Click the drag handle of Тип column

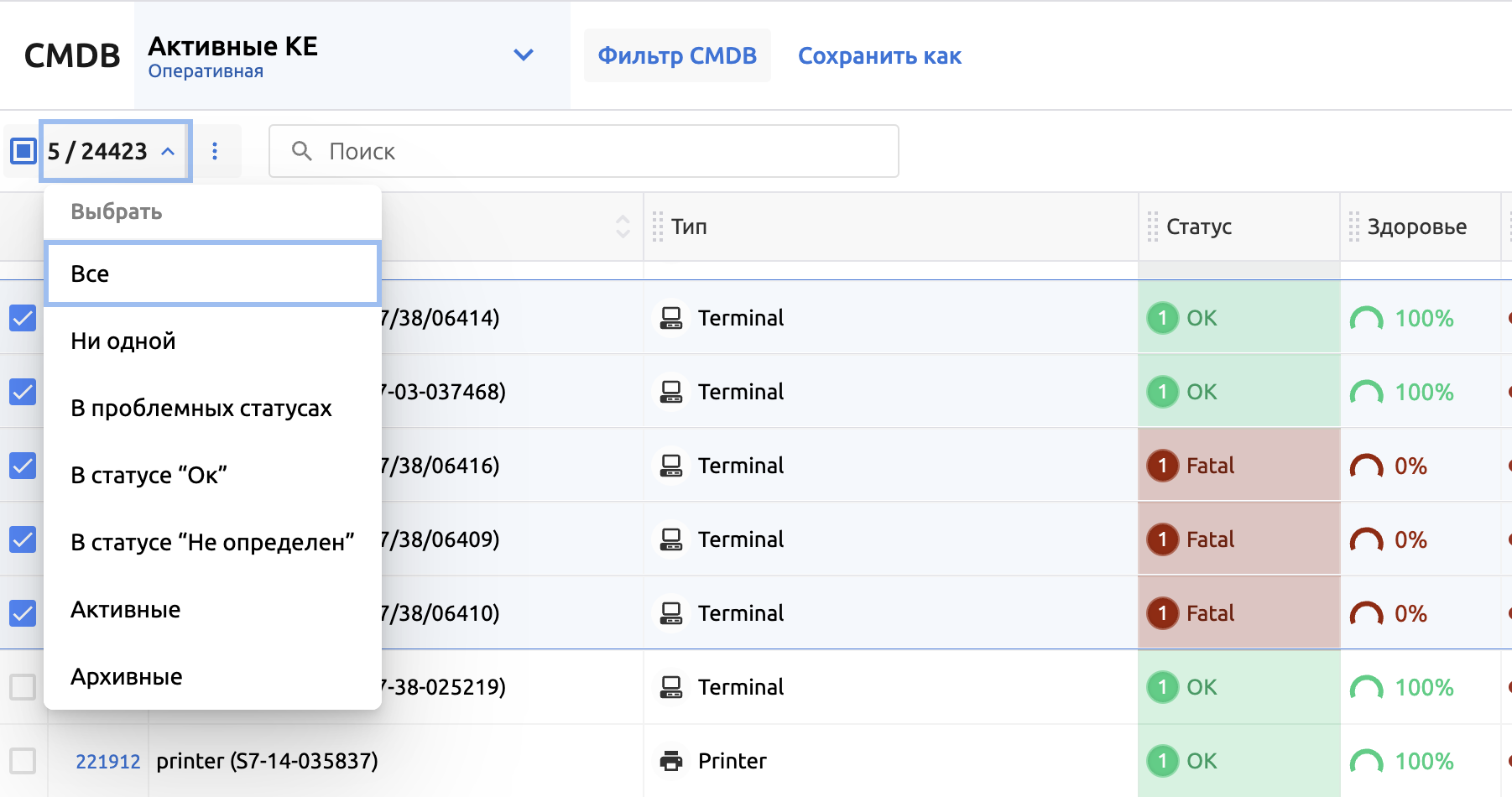658,227
